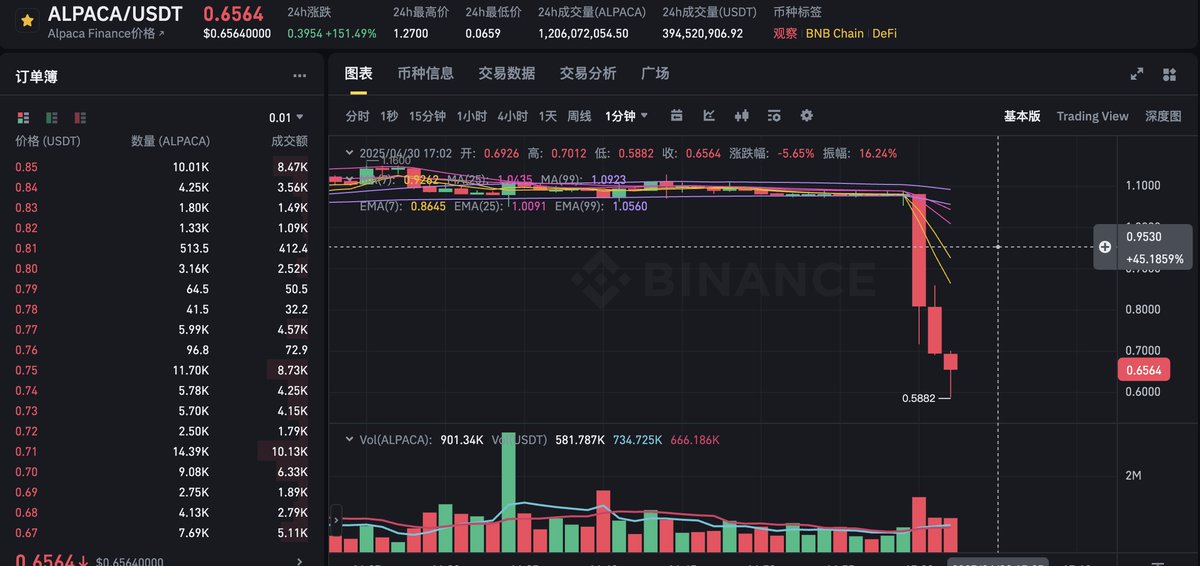The image size is (1200, 566).
Task: Select the 0.70 sell order price
Action: 26,472
